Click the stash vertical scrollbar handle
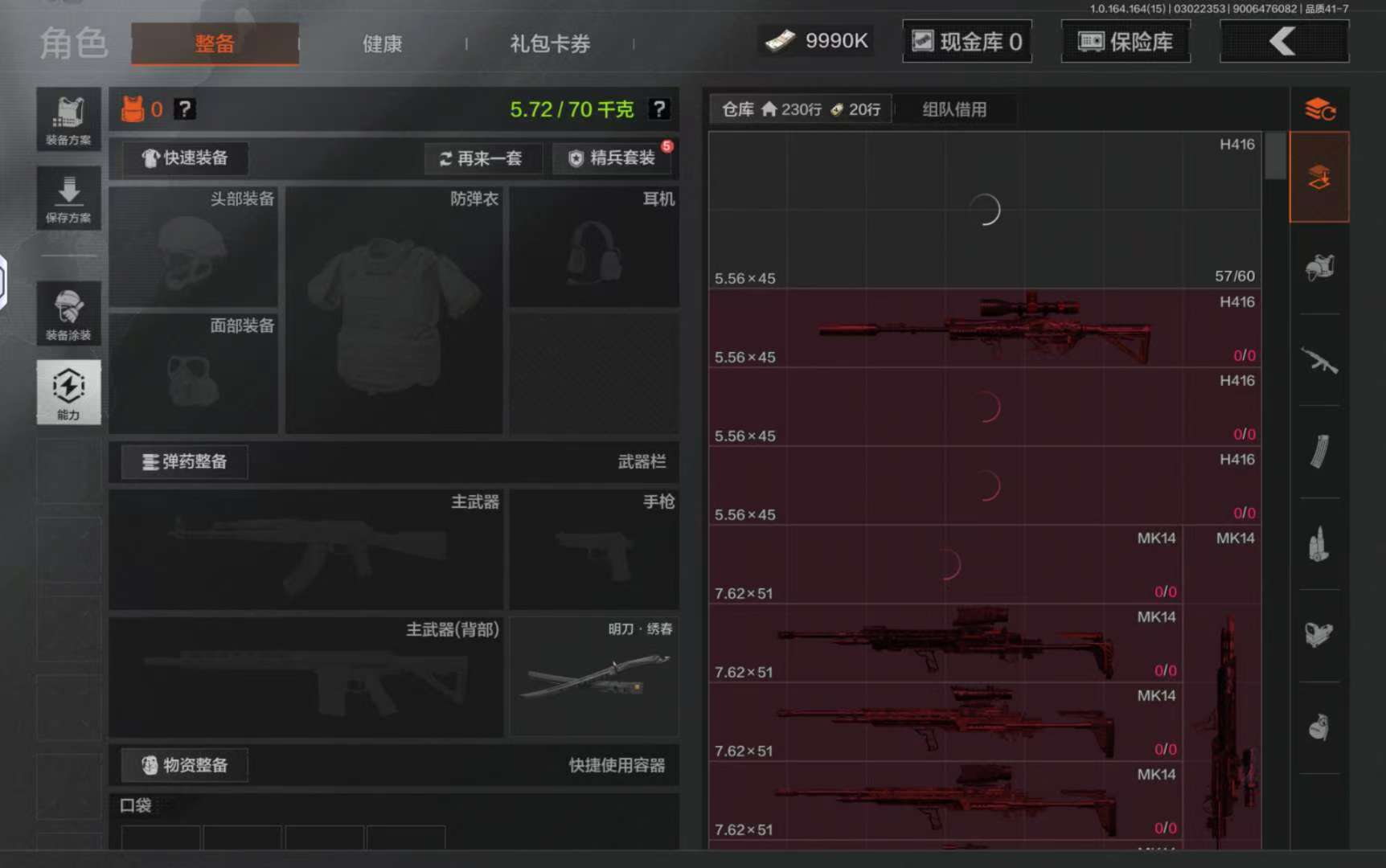1386x868 pixels. pyautogui.click(x=1274, y=156)
